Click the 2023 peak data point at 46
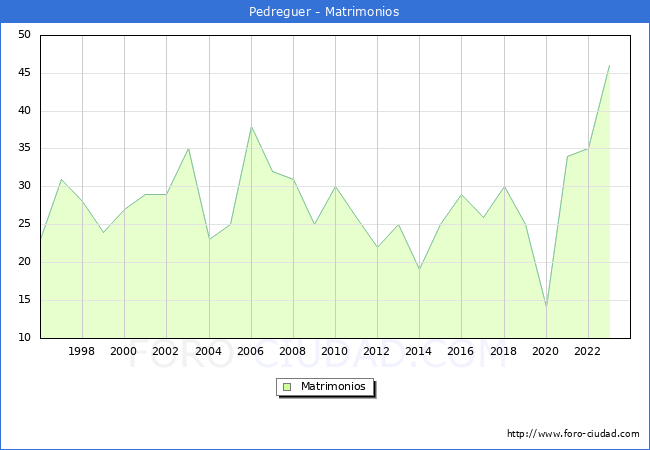Screen dimensions: 650x450 (609, 65)
